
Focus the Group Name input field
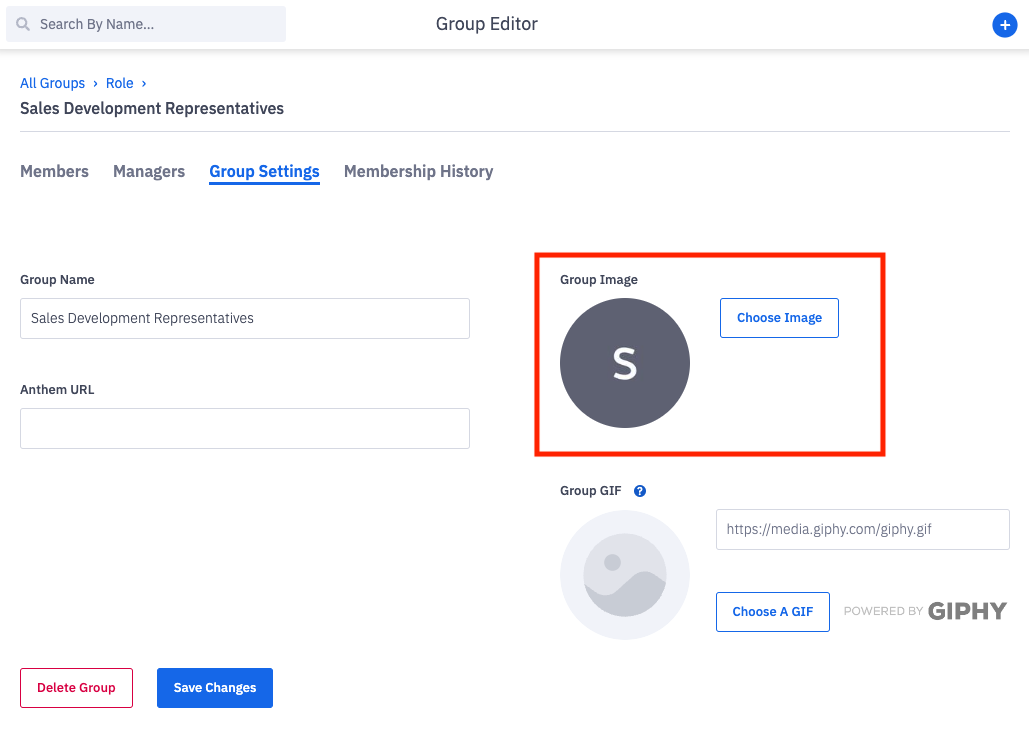point(245,318)
